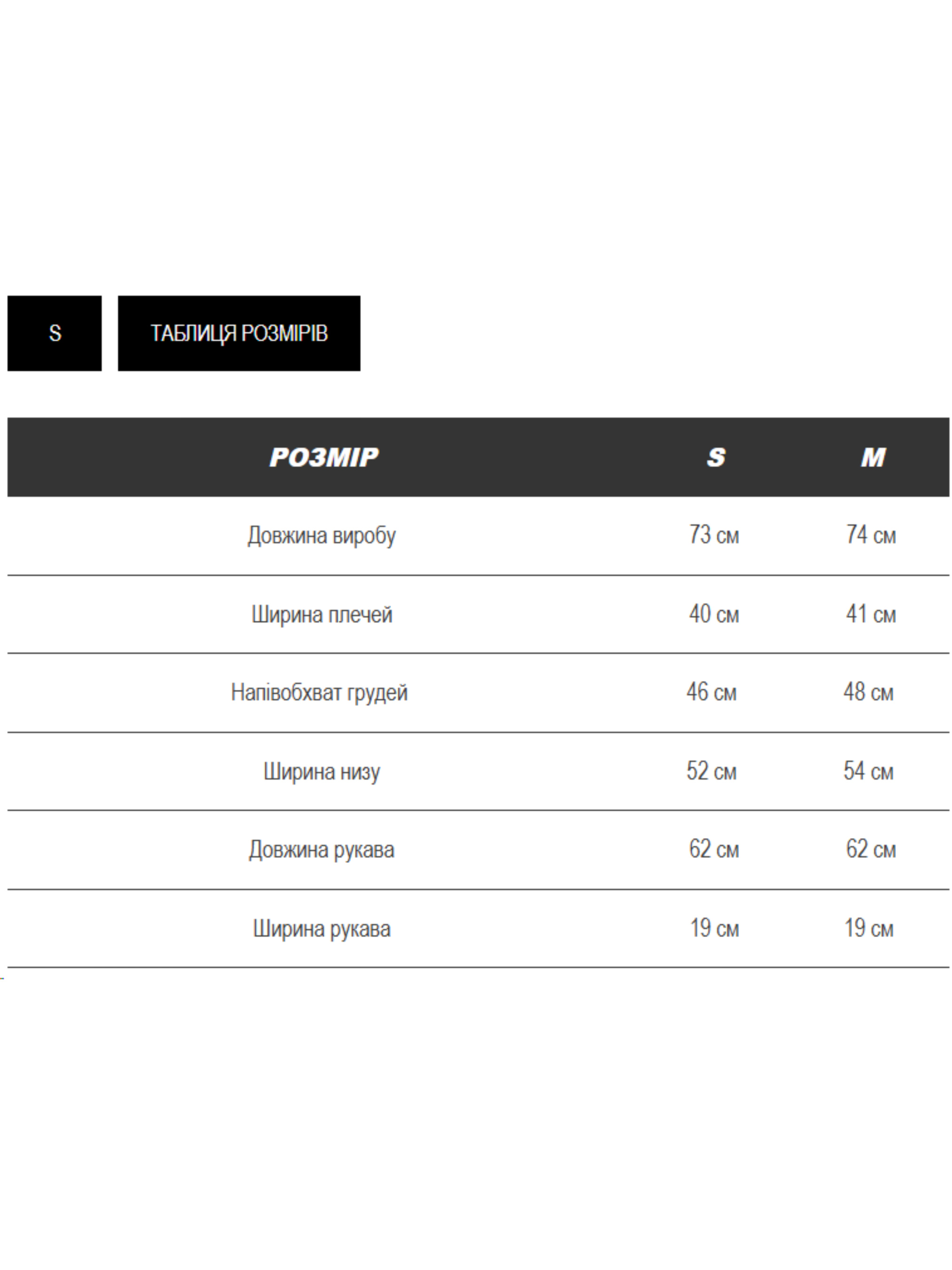This screenshot has height=1270, width=952.
Task: Select the 54 см bottom width value
Action: 868,771
